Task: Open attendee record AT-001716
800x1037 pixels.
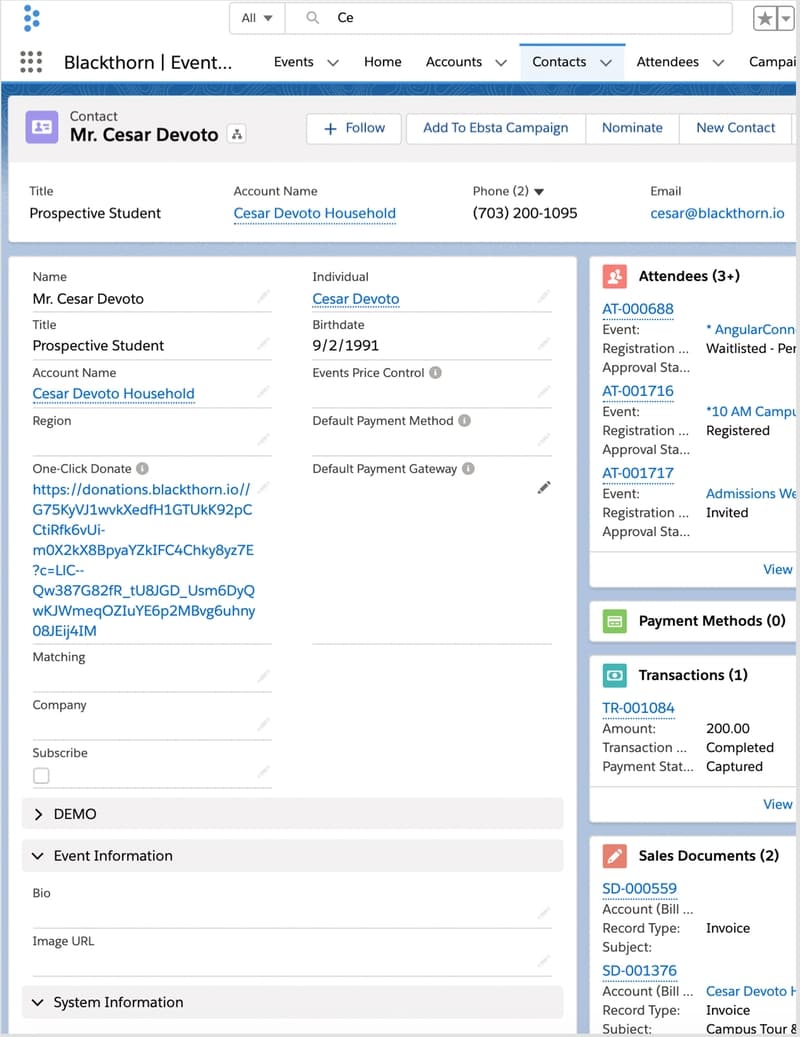Action: click(637, 391)
